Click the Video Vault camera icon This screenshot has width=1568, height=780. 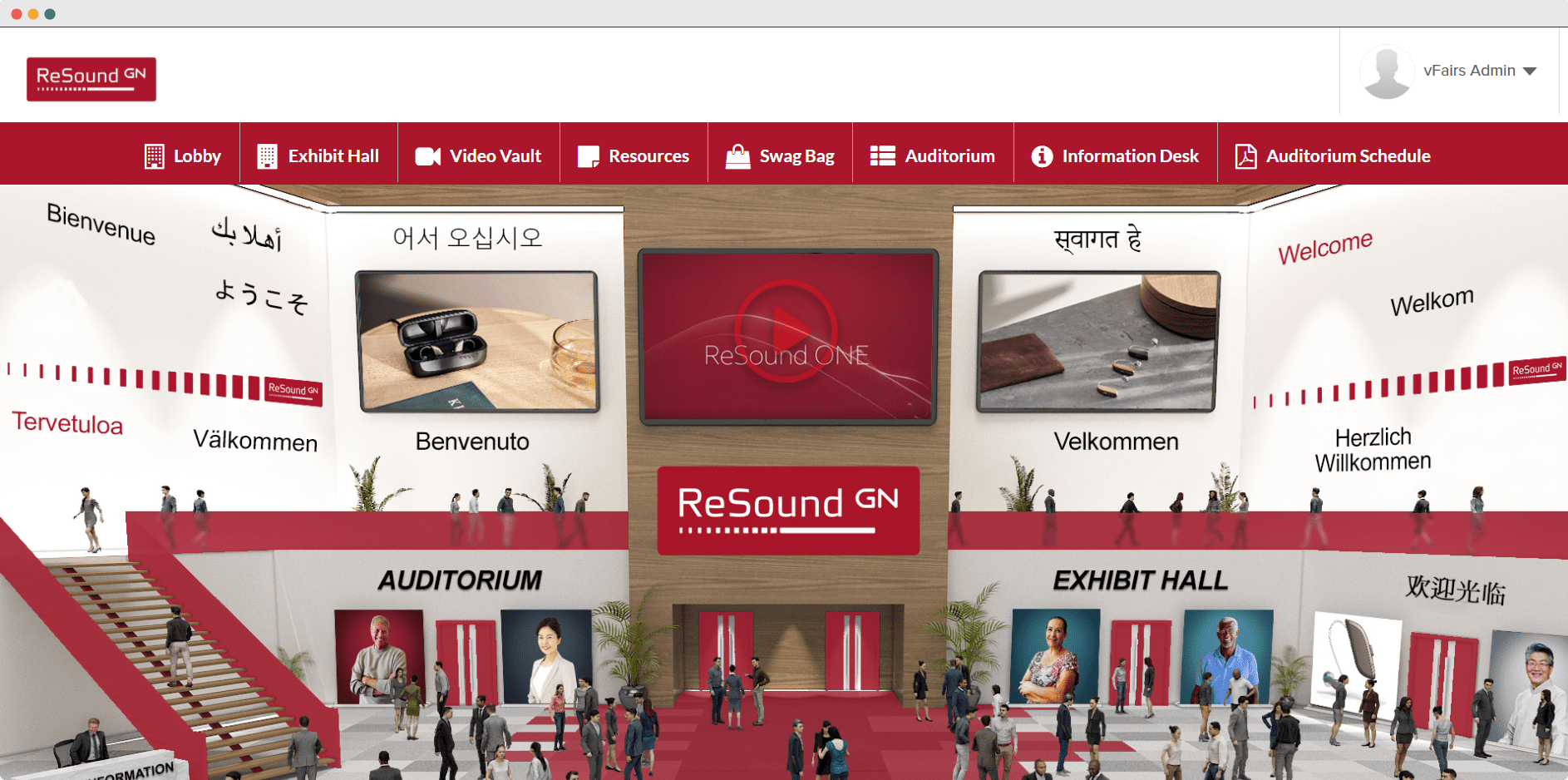click(427, 156)
